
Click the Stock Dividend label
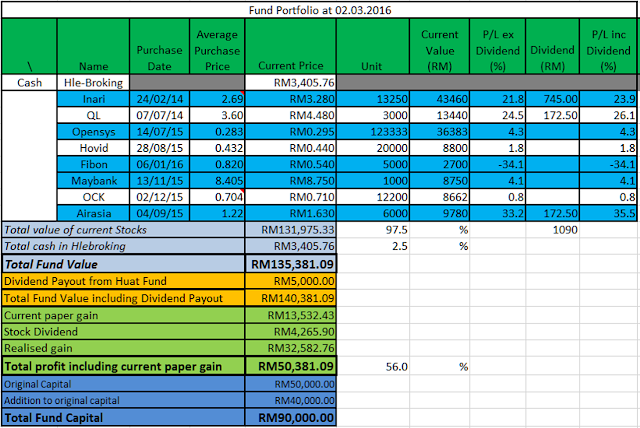point(123,331)
